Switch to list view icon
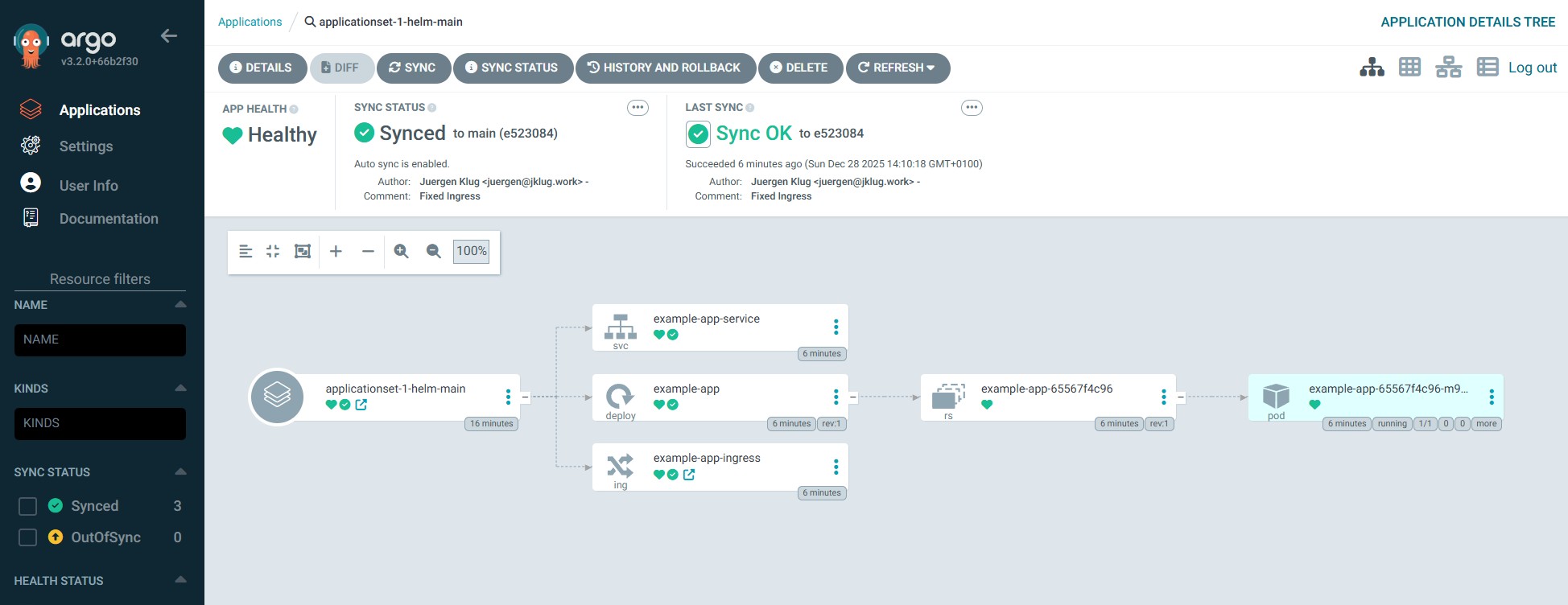Screen dimensions: 1568x605 [x=1487, y=68]
